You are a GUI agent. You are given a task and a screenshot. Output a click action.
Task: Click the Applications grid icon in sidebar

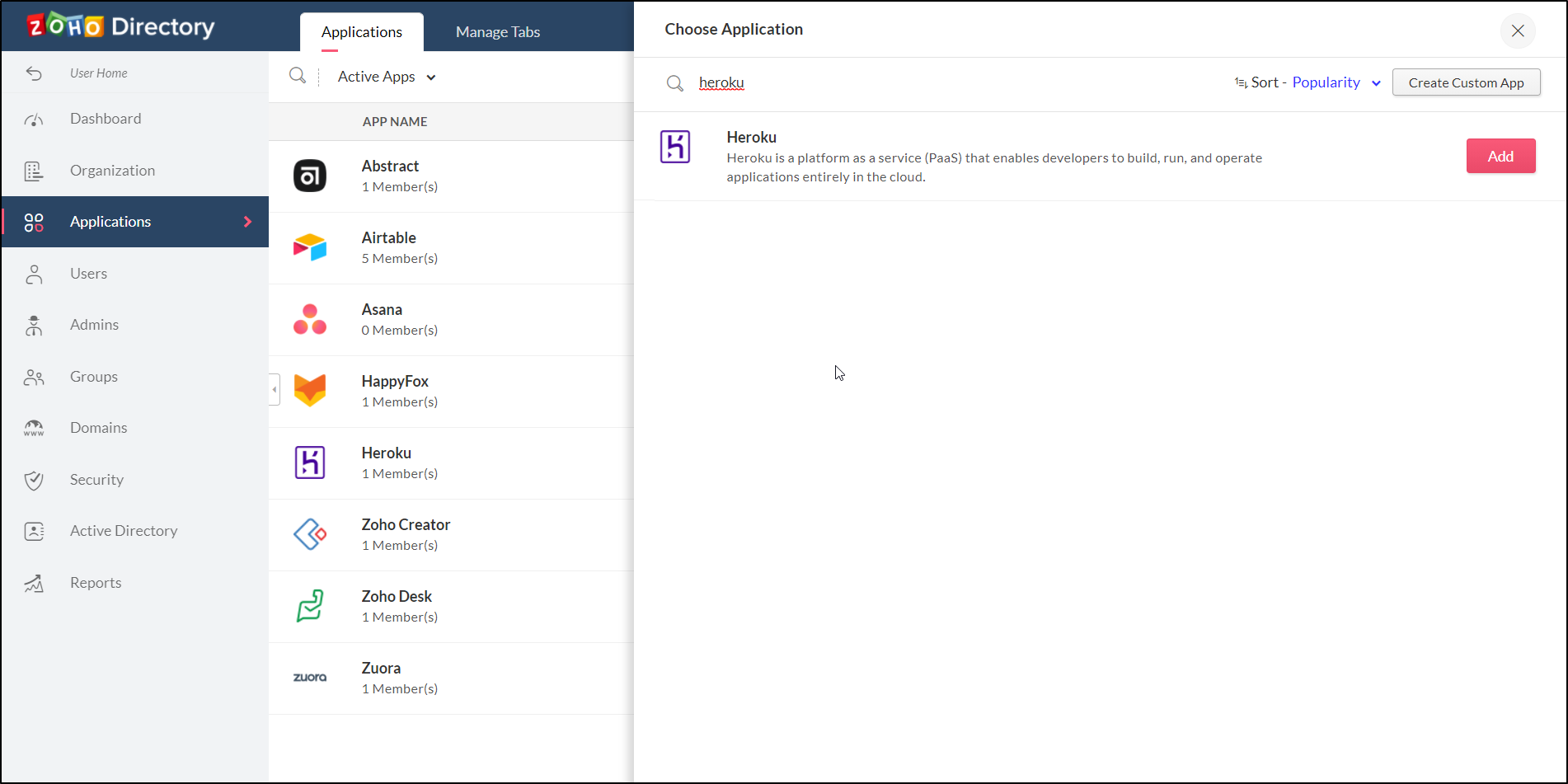34,222
